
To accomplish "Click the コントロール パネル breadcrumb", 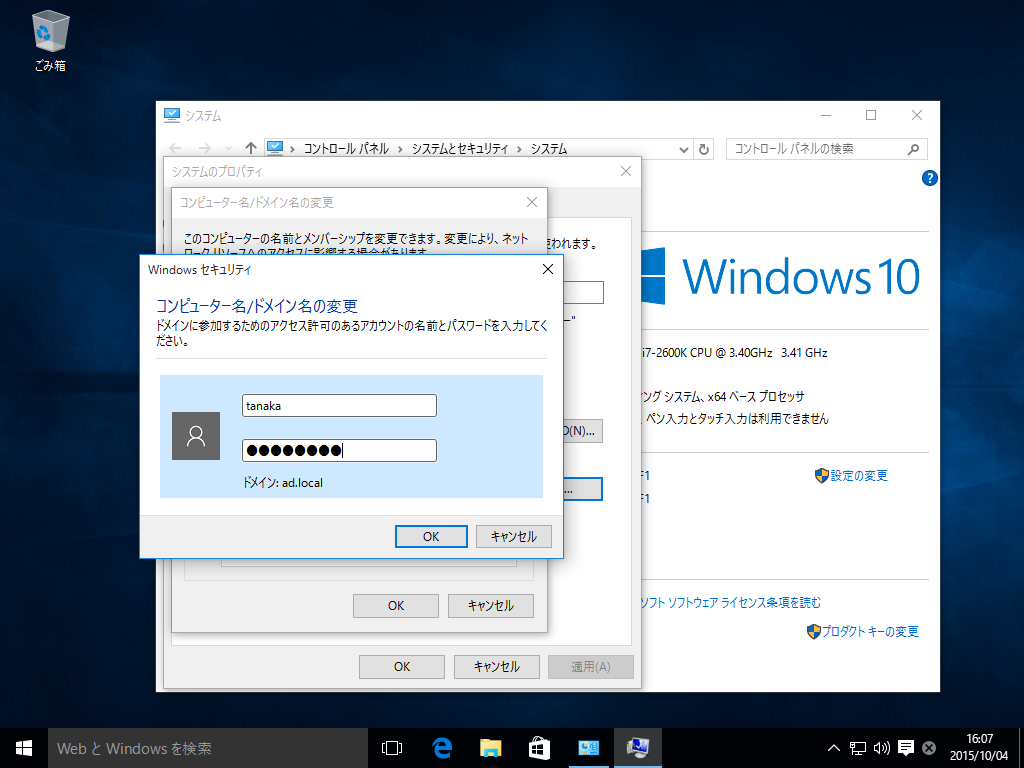I will pyautogui.click(x=346, y=149).
